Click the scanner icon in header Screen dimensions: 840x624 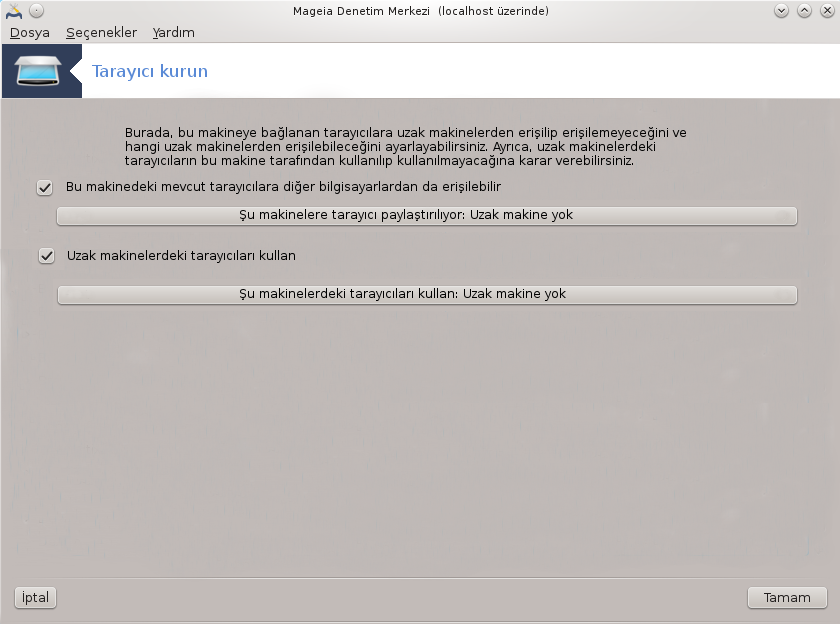(38, 71)
